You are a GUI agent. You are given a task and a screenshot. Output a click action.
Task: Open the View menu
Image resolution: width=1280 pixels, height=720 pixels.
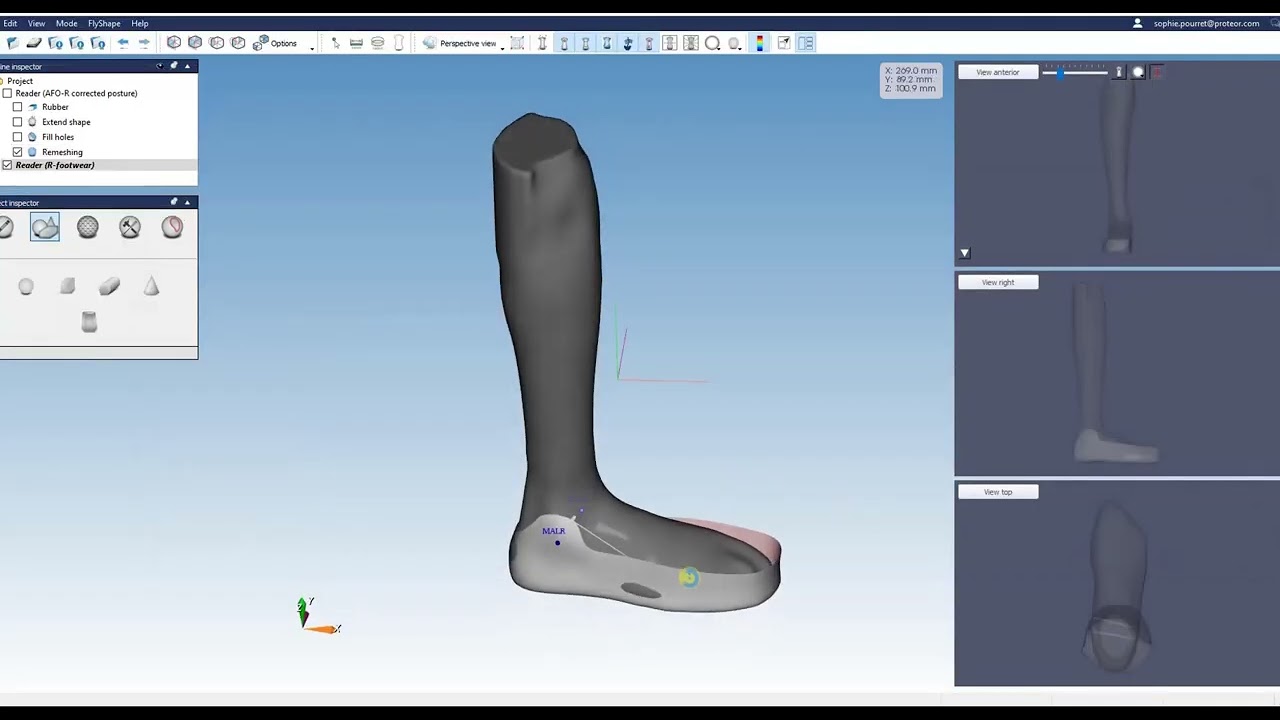36,23
